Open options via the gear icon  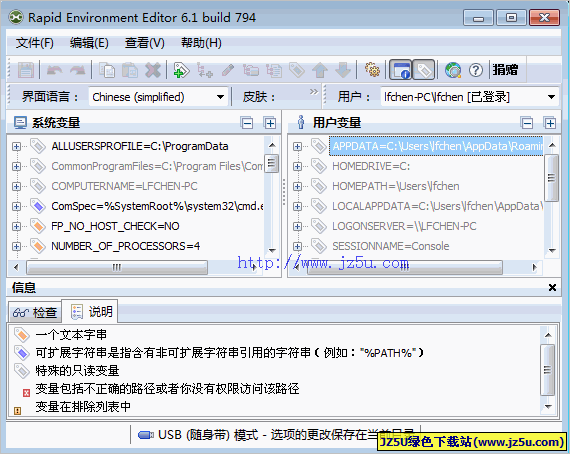point(372,70)
